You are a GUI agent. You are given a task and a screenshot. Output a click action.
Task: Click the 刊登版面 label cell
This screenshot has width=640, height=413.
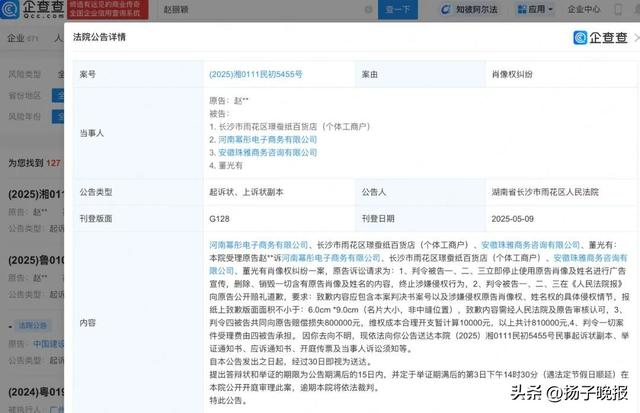(x=138, y=219)
